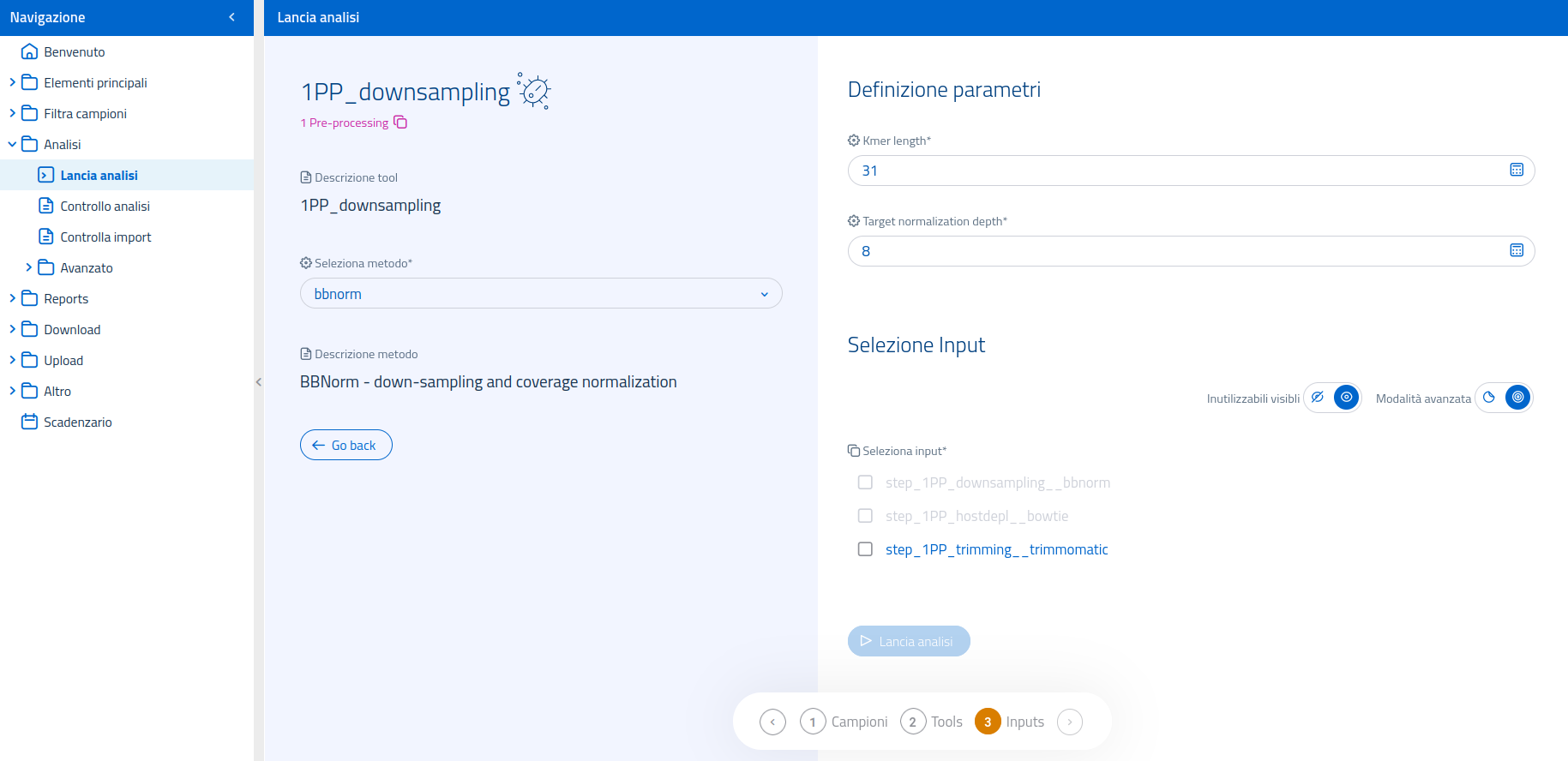The image size is (1568, 761).
Task: Click calculator icon in Target normalization depth
Action: (x=1516, y=251)
